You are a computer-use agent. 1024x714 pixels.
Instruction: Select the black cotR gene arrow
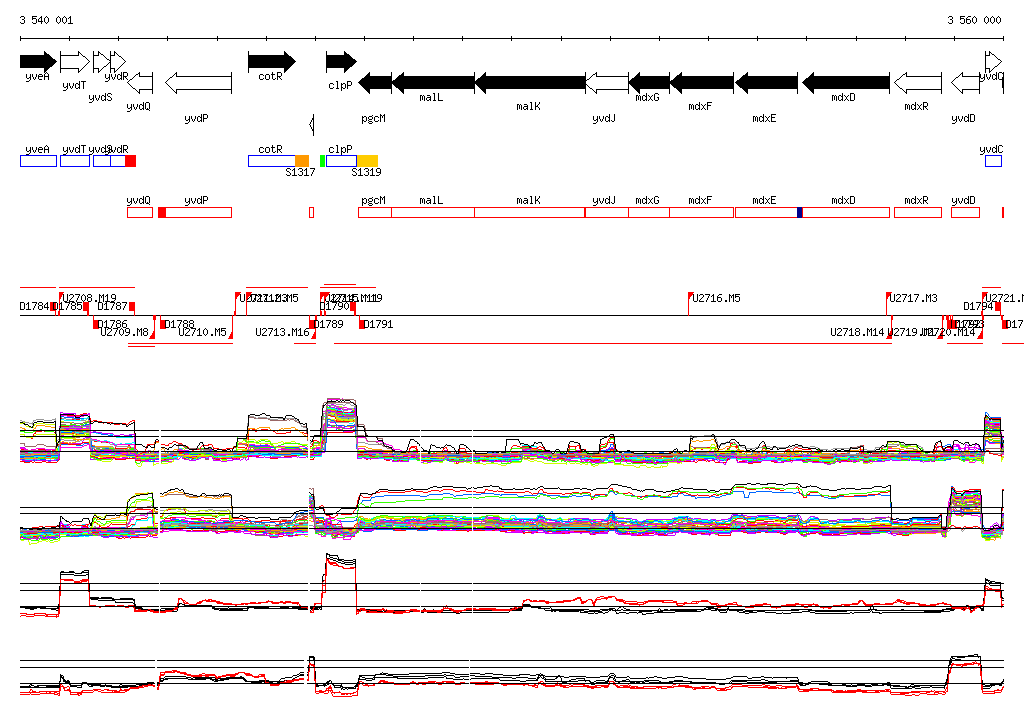[x=272, y=61]
